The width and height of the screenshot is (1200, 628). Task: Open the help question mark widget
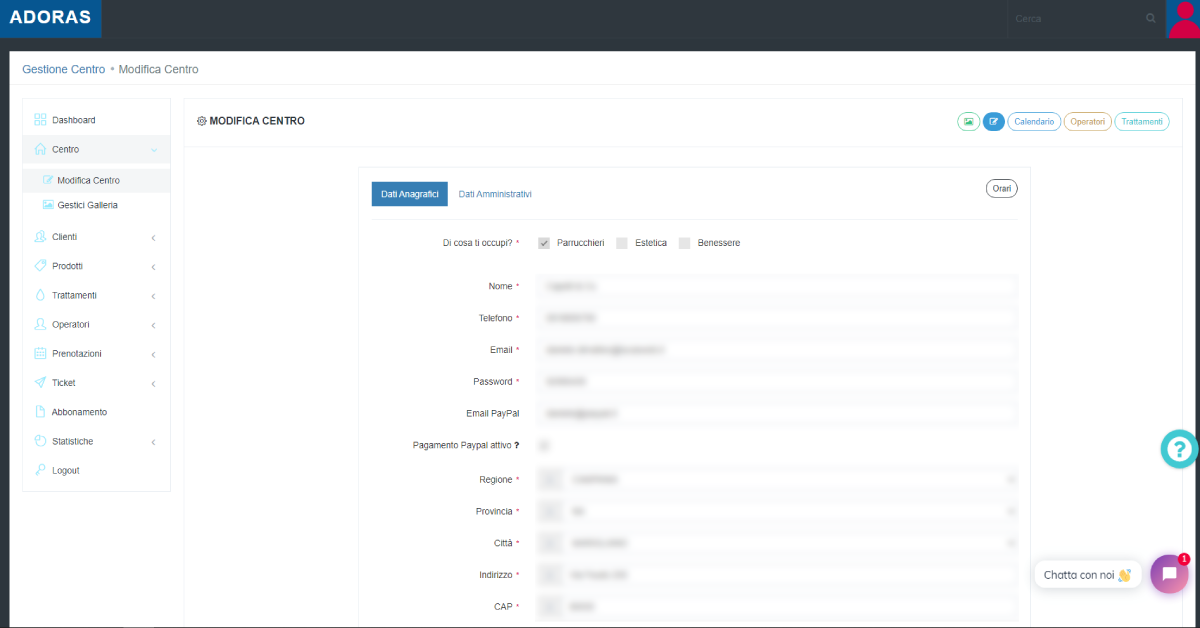(x=1179, y=449)
